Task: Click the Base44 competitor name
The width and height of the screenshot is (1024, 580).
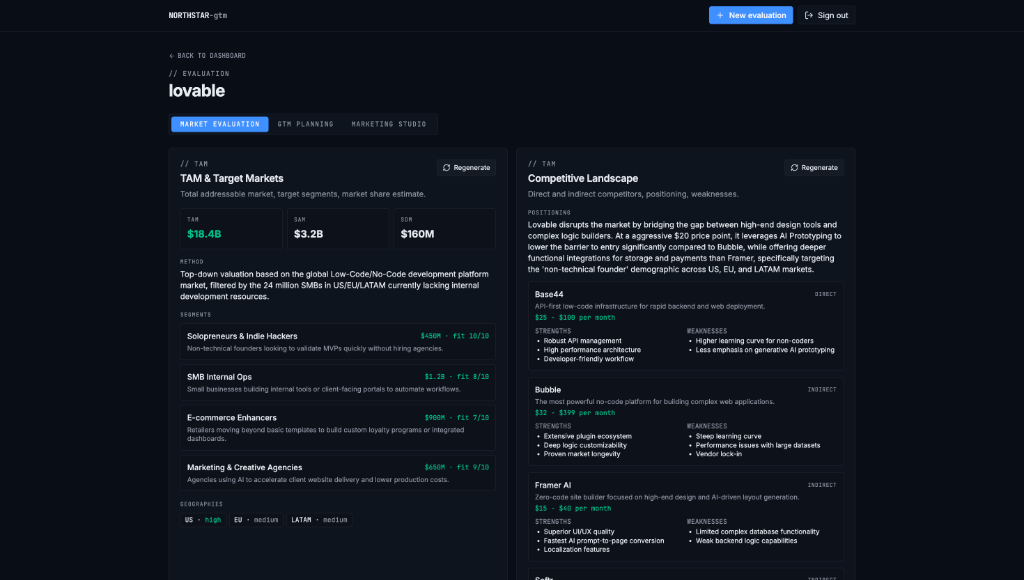Action: [549, 295]
